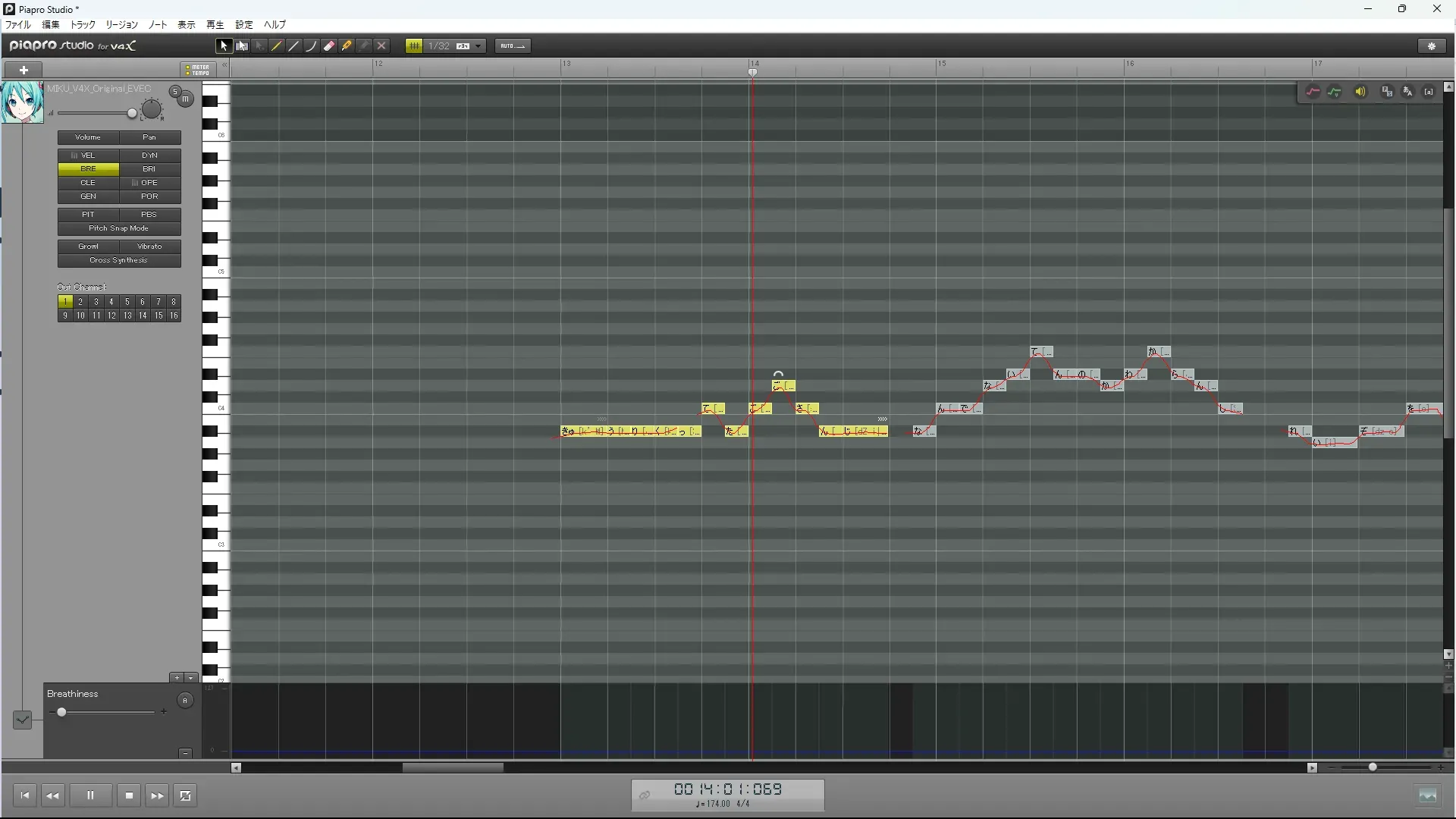Toggle the yellow grid snap button
Screen dimensions: 1456x819
[414, 45]
